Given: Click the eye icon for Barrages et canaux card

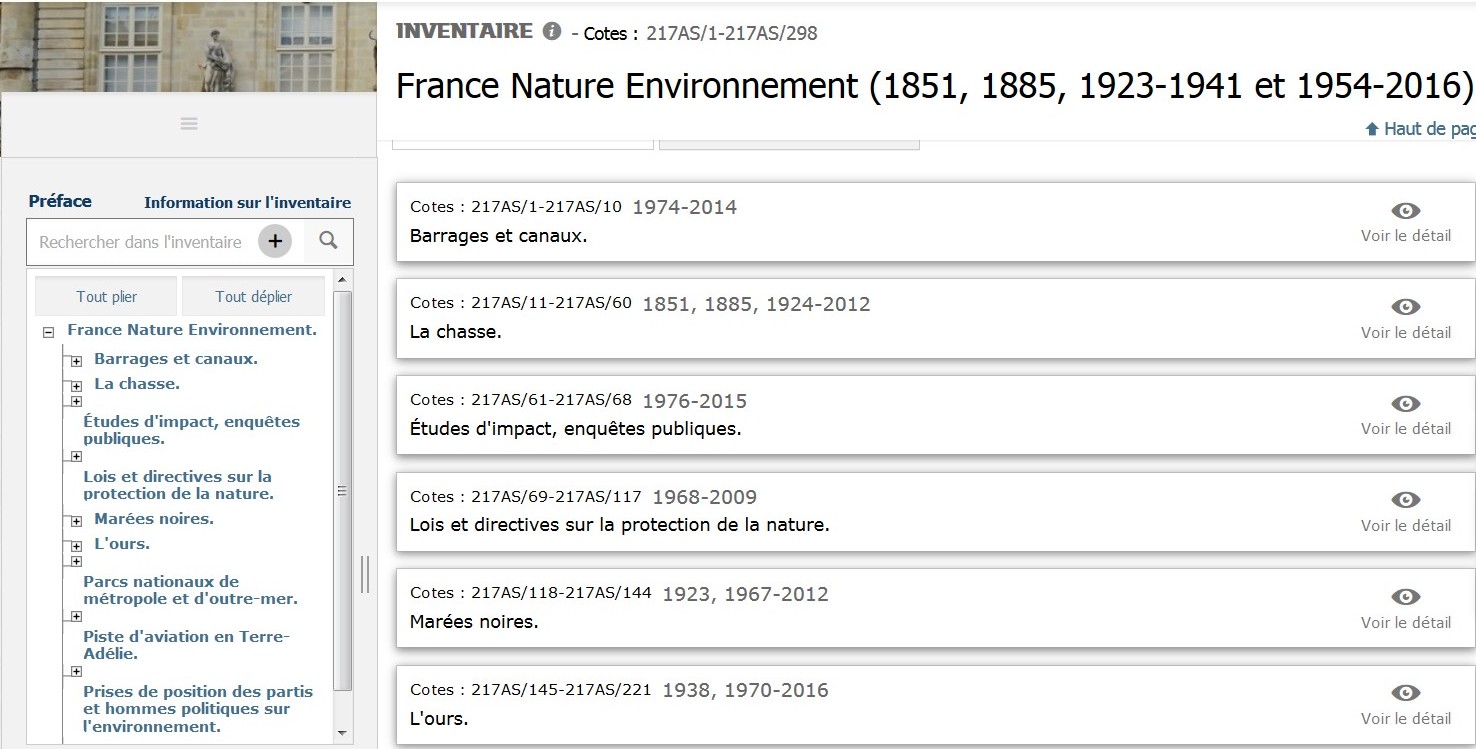Looking at the screenshot, I should [x=1405, y=210].
